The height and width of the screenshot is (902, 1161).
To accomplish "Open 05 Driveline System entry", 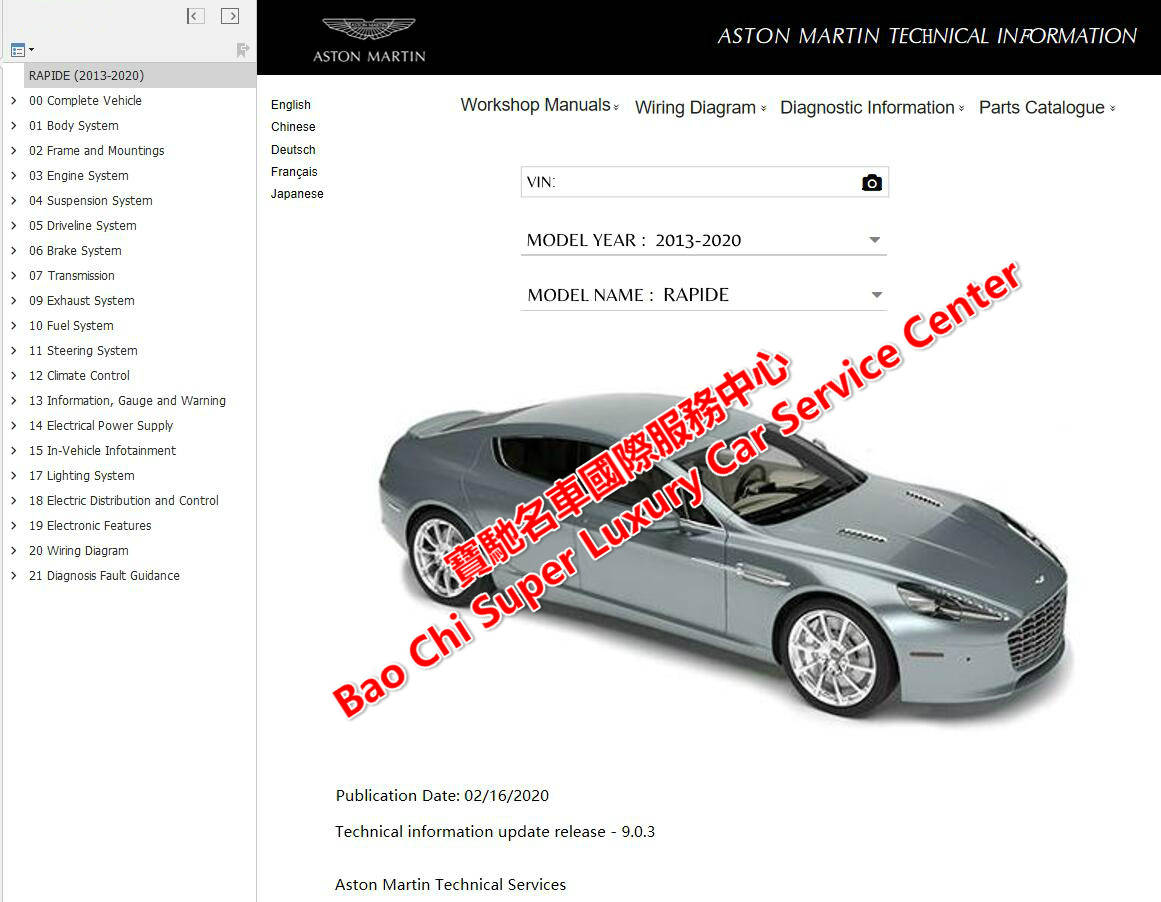I will pos(82,225).
